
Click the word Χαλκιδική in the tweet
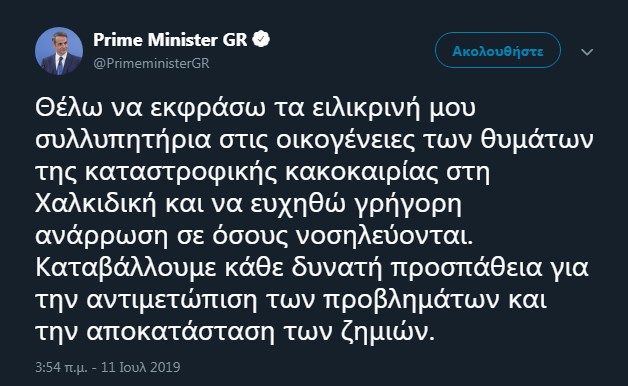(x=95, y=203)
